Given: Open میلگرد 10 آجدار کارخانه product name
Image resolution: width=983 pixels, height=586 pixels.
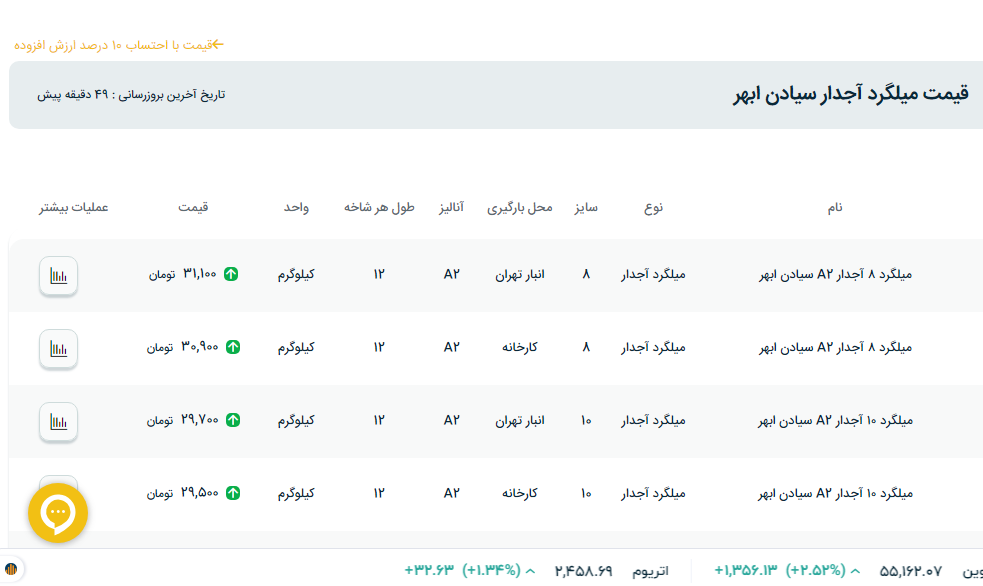Looking at the screenshot, I should point(837,493).
